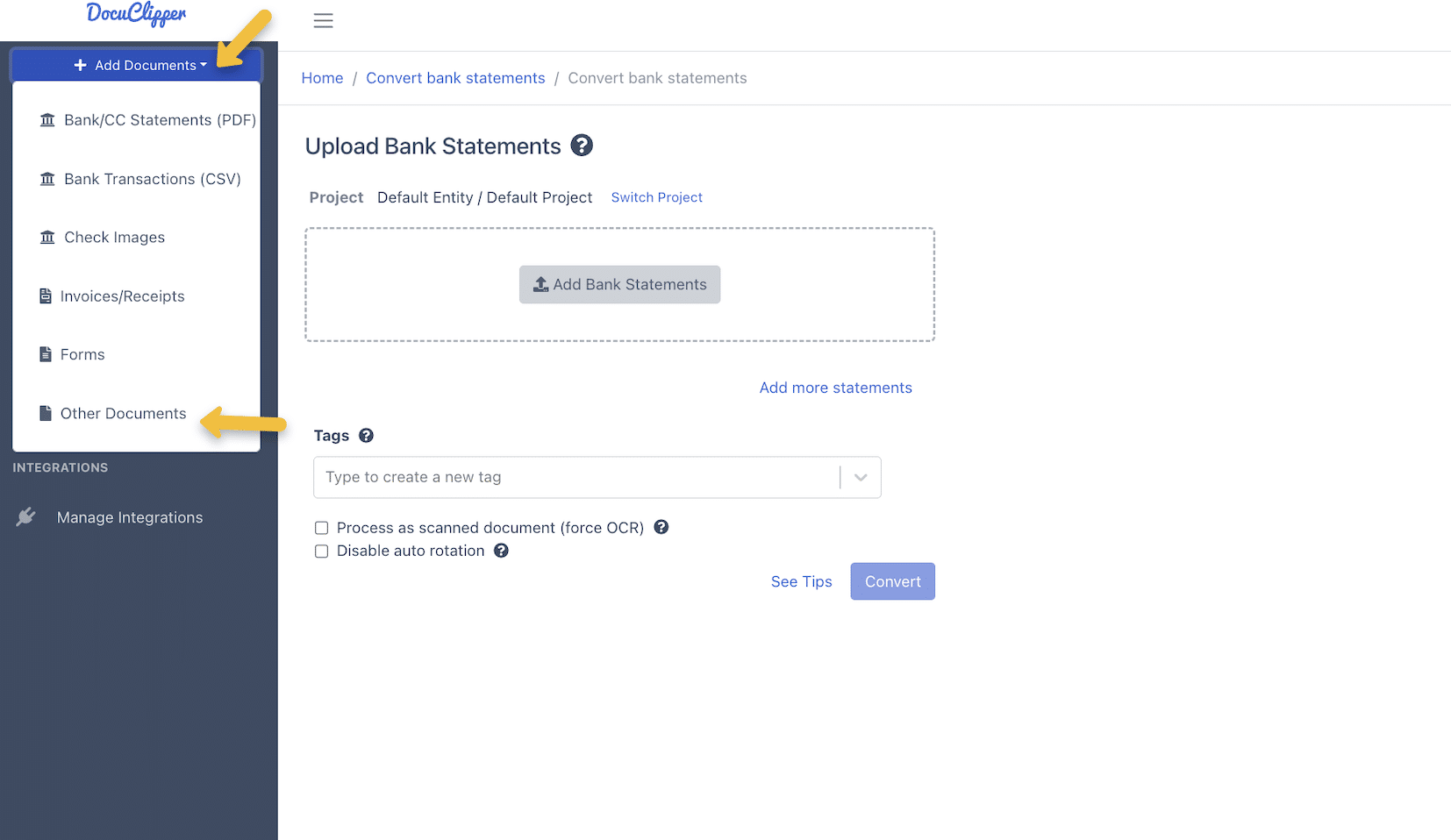This screenshot has width=1451, height=840.
Task: Choose Invoices/Receipts in the sidebar menu
Action: 122,295
